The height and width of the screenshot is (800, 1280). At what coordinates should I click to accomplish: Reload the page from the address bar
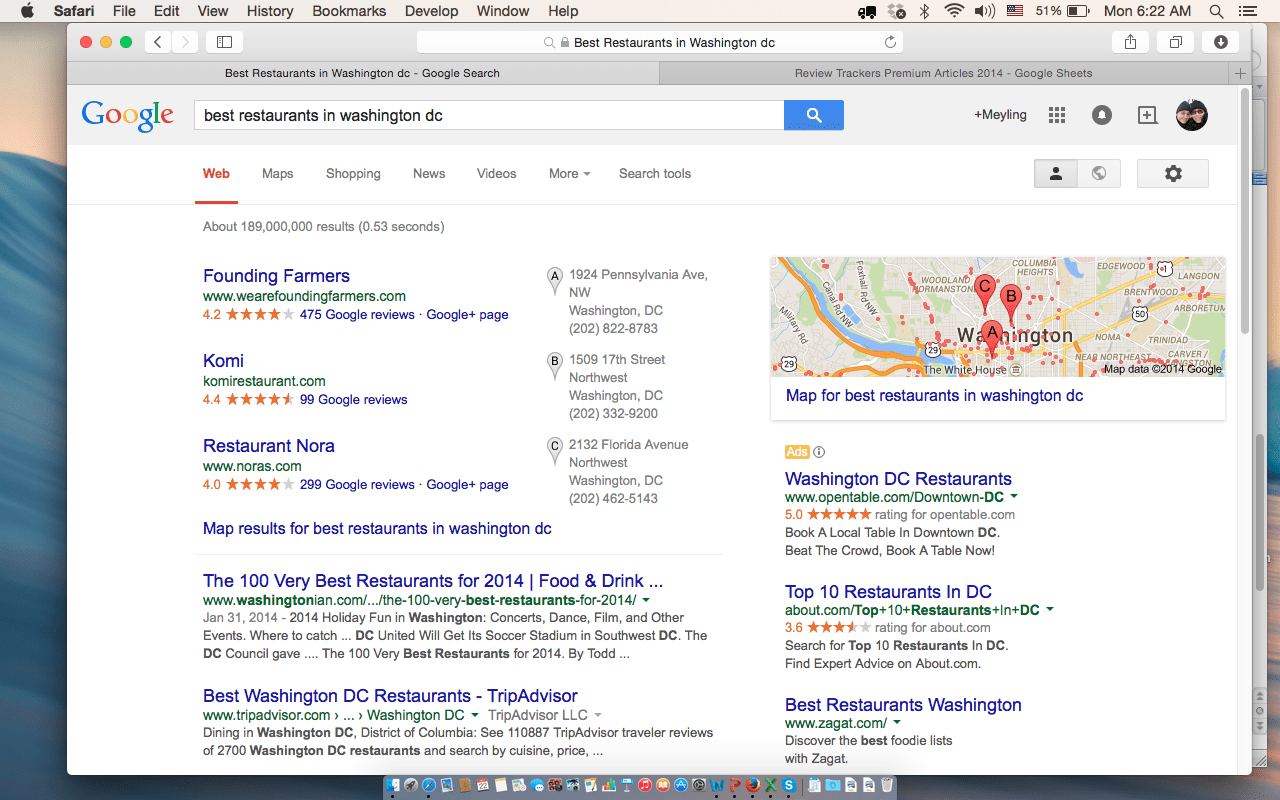(x=890, y=43)
